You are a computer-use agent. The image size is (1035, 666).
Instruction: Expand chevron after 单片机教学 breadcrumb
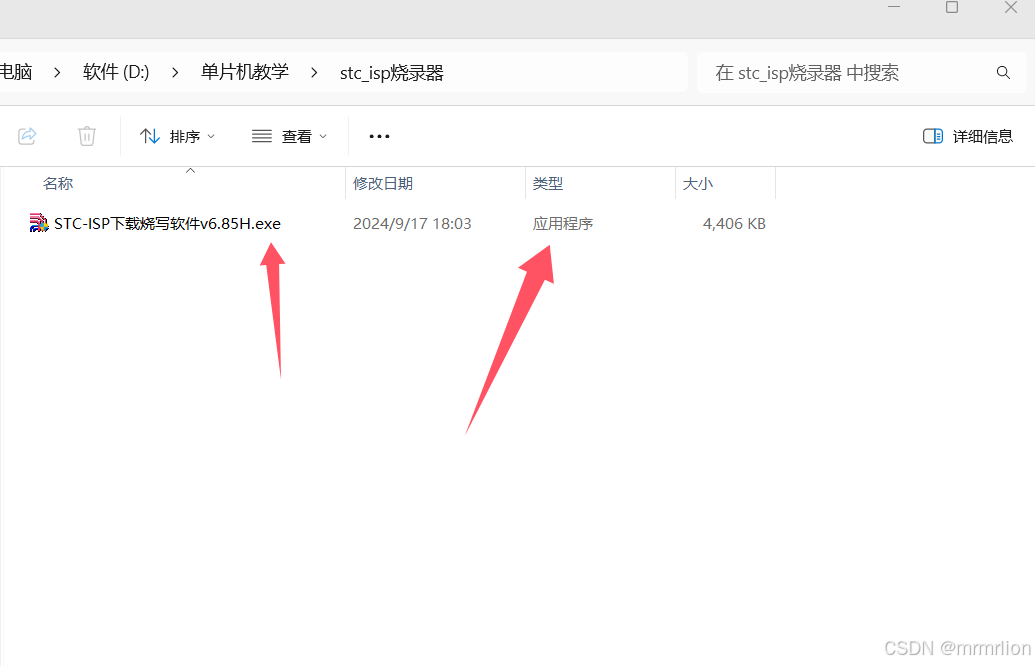pyautogui.click(x=314, y=73)
